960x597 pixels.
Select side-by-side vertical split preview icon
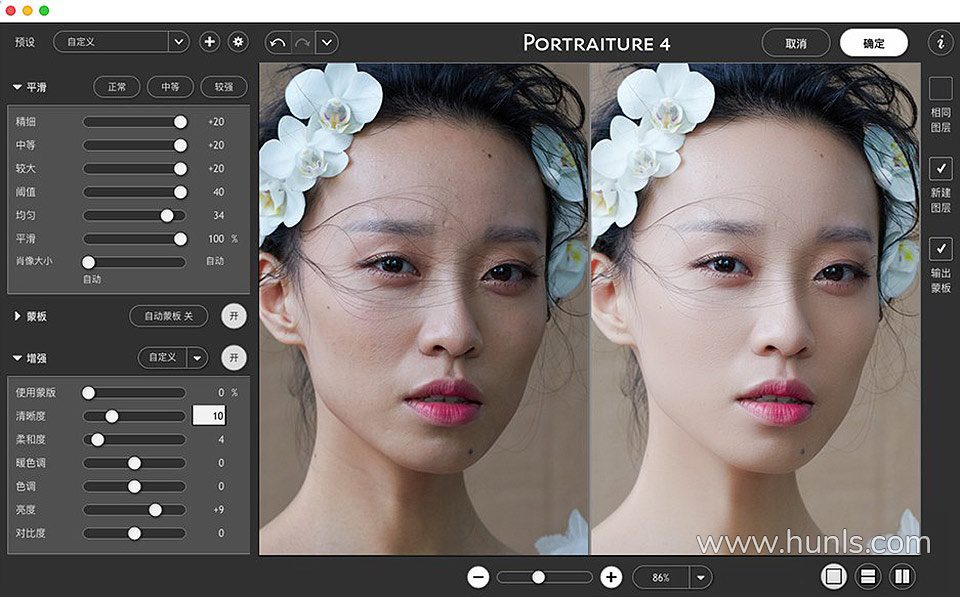tap(902, 576)
